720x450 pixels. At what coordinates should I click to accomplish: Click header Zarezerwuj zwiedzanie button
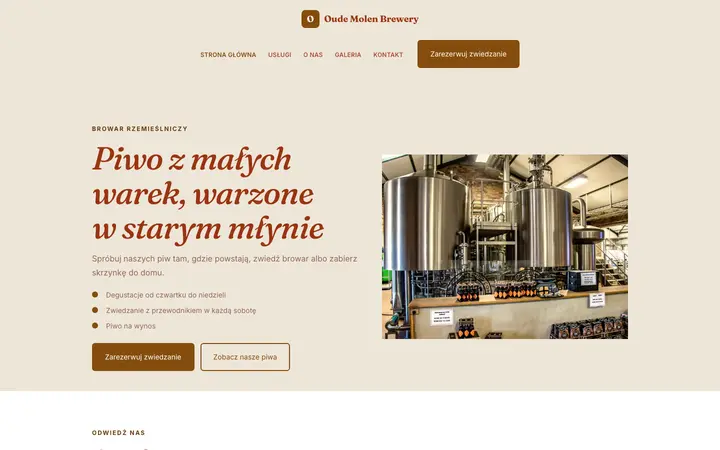click(x=468, y=54)
